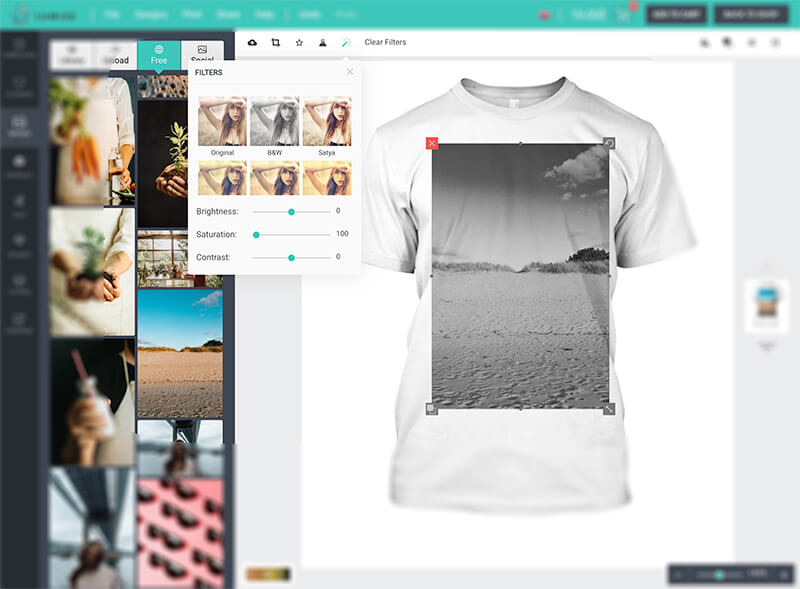Choose the unlabeled filter below B&W

point(274,178)
